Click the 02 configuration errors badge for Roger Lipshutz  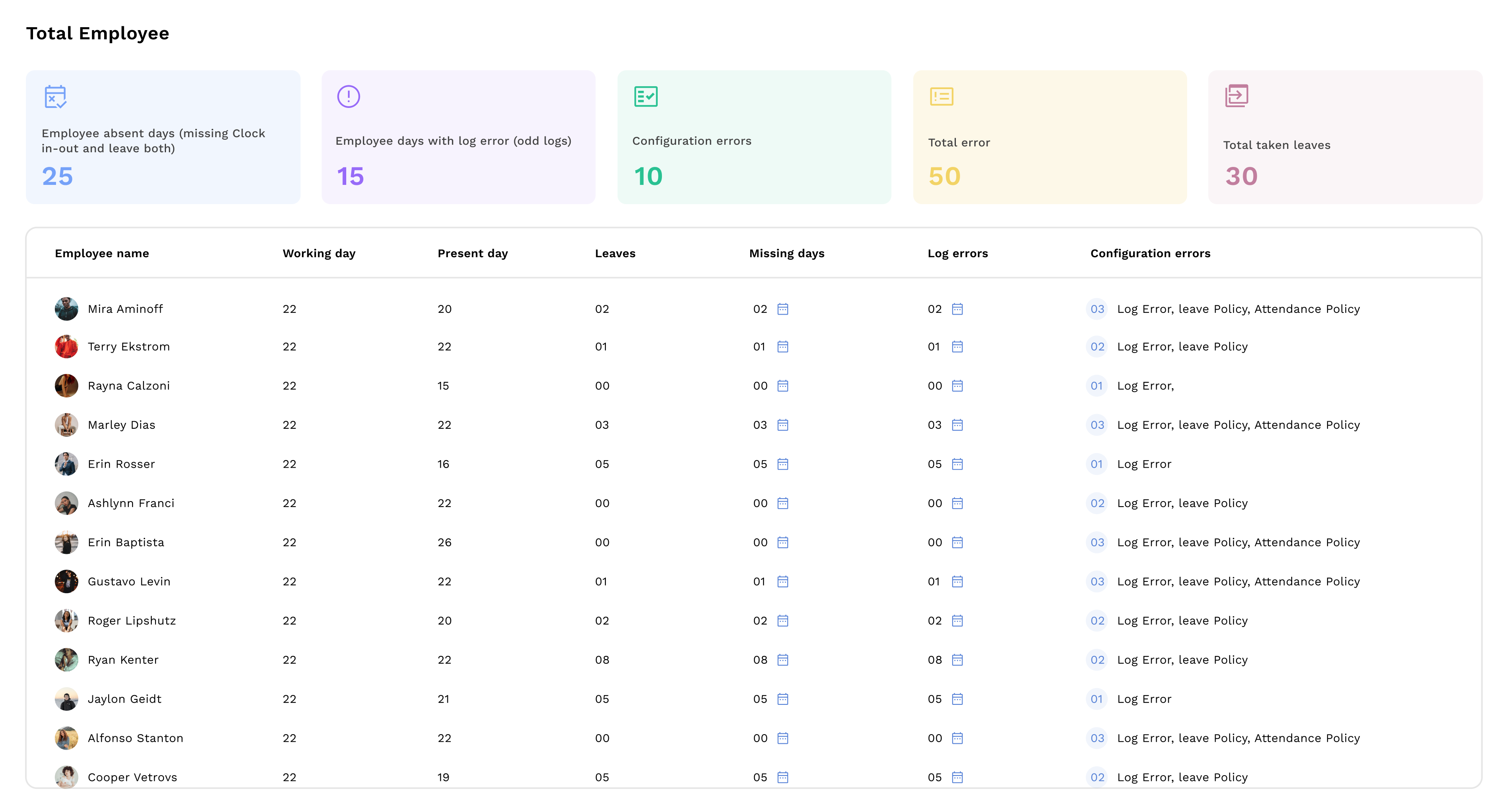click(x=1097, y=620)
